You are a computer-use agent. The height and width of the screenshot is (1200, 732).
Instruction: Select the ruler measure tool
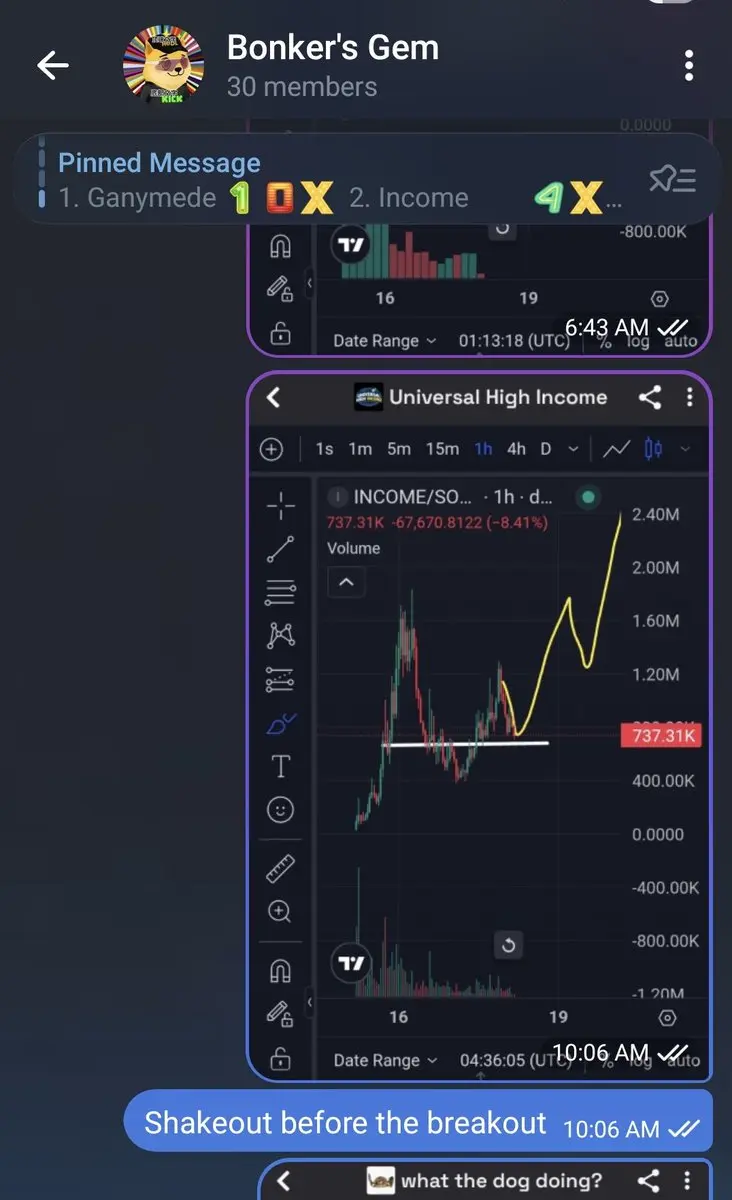(281, 869)
